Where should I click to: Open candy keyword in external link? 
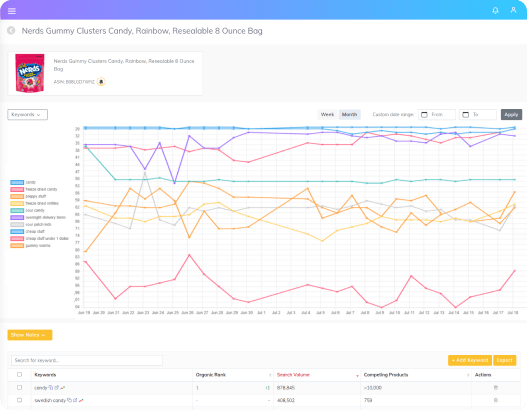[x=56, y=387]
